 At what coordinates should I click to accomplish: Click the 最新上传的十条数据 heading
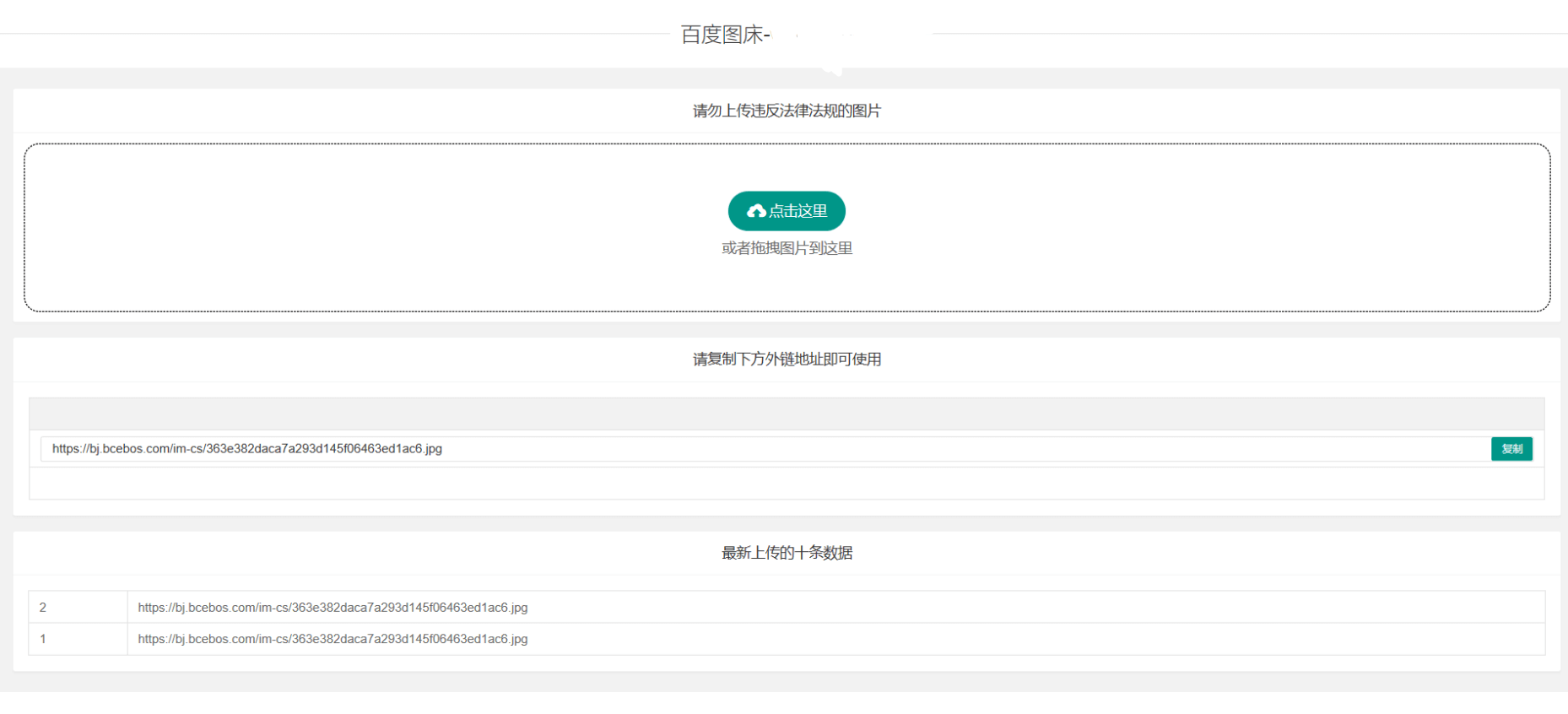[787, 553]
